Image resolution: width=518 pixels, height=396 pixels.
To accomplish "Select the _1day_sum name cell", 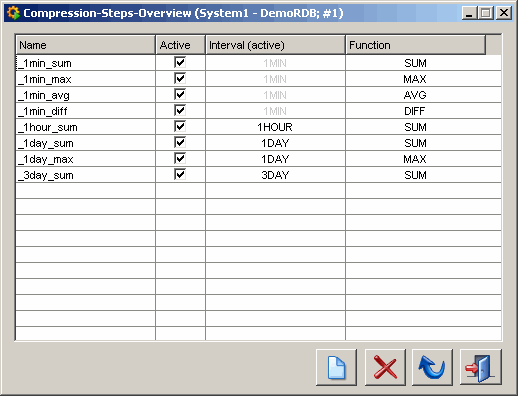I will [86, 143].
